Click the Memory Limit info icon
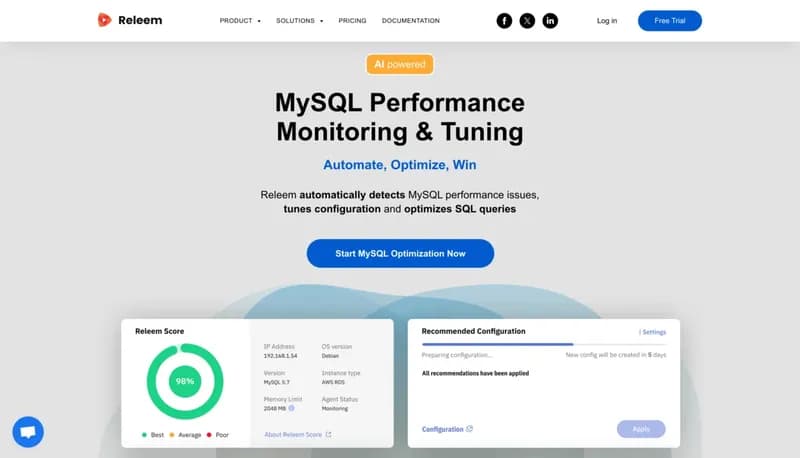 (x=291, y=408)
